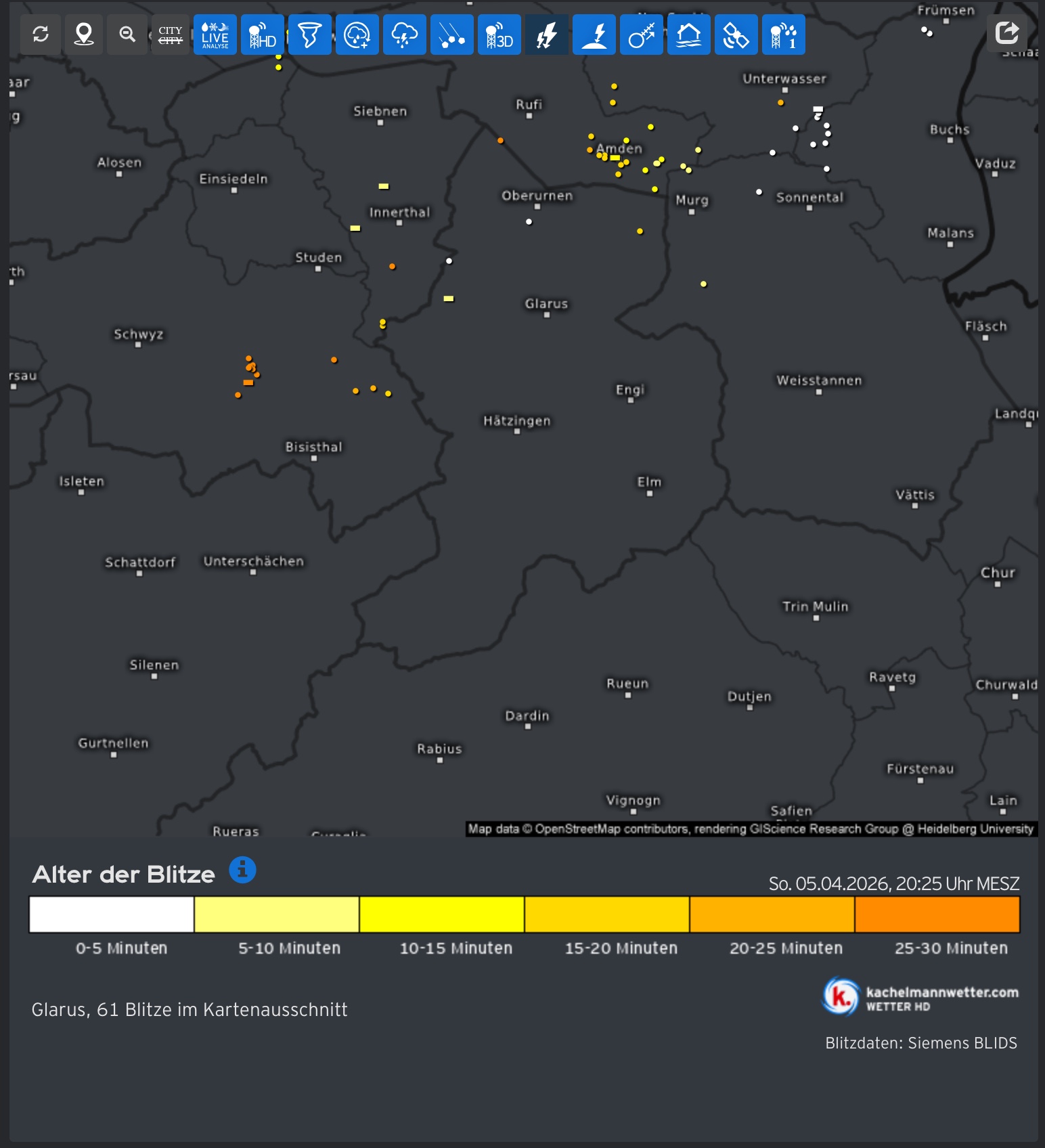Click the Schwyz town label
The height and width of the screenshot is (1148, 1045).
(139, 334)
